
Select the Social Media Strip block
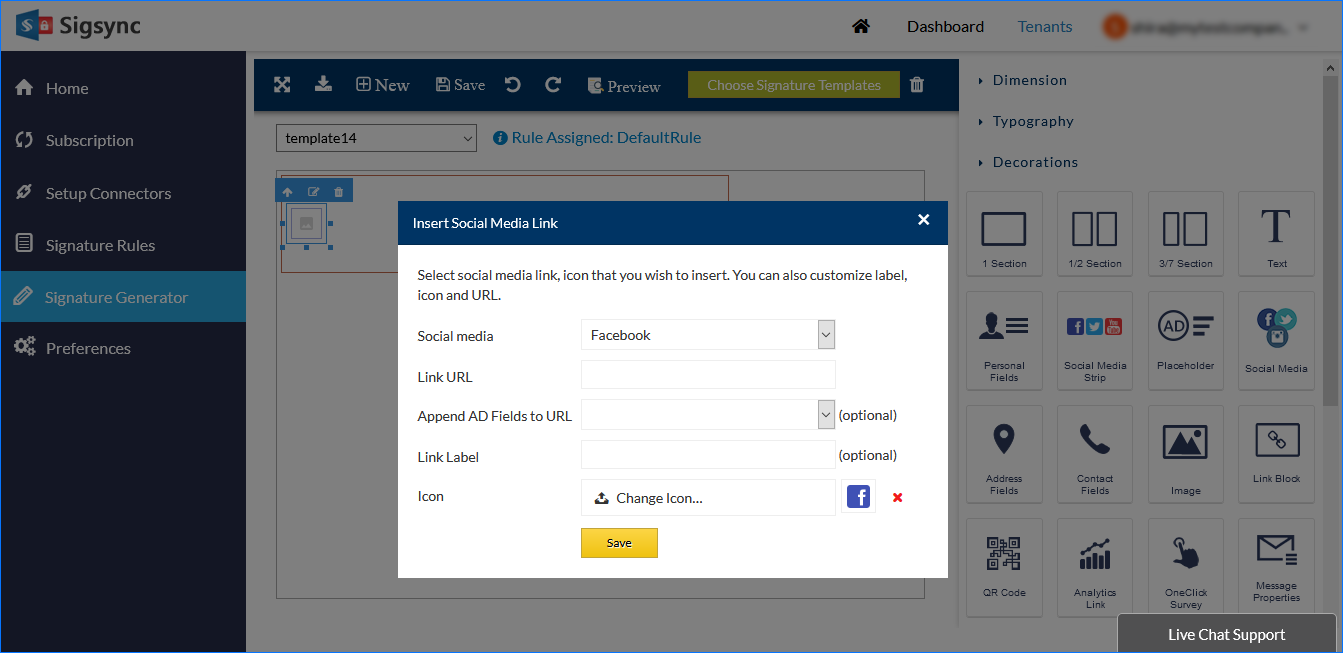tap(1094, 341)
